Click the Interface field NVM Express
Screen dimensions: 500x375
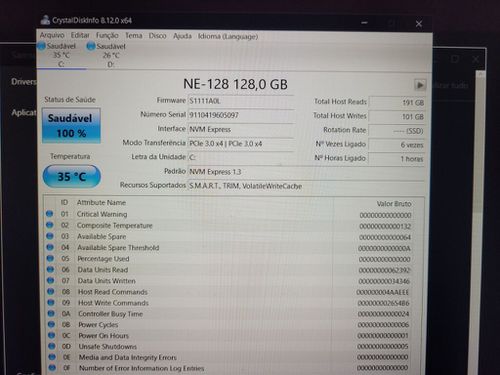coord(241,129)
